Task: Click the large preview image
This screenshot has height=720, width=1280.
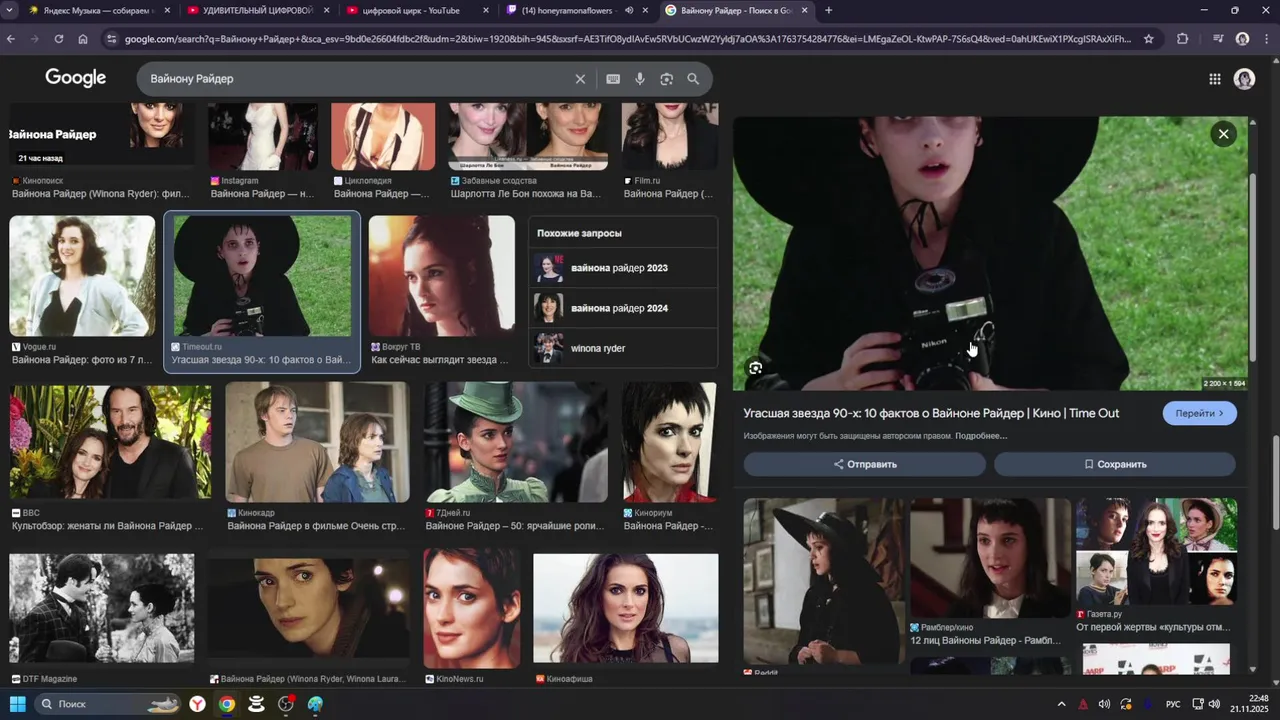Action: pos(990,254)
